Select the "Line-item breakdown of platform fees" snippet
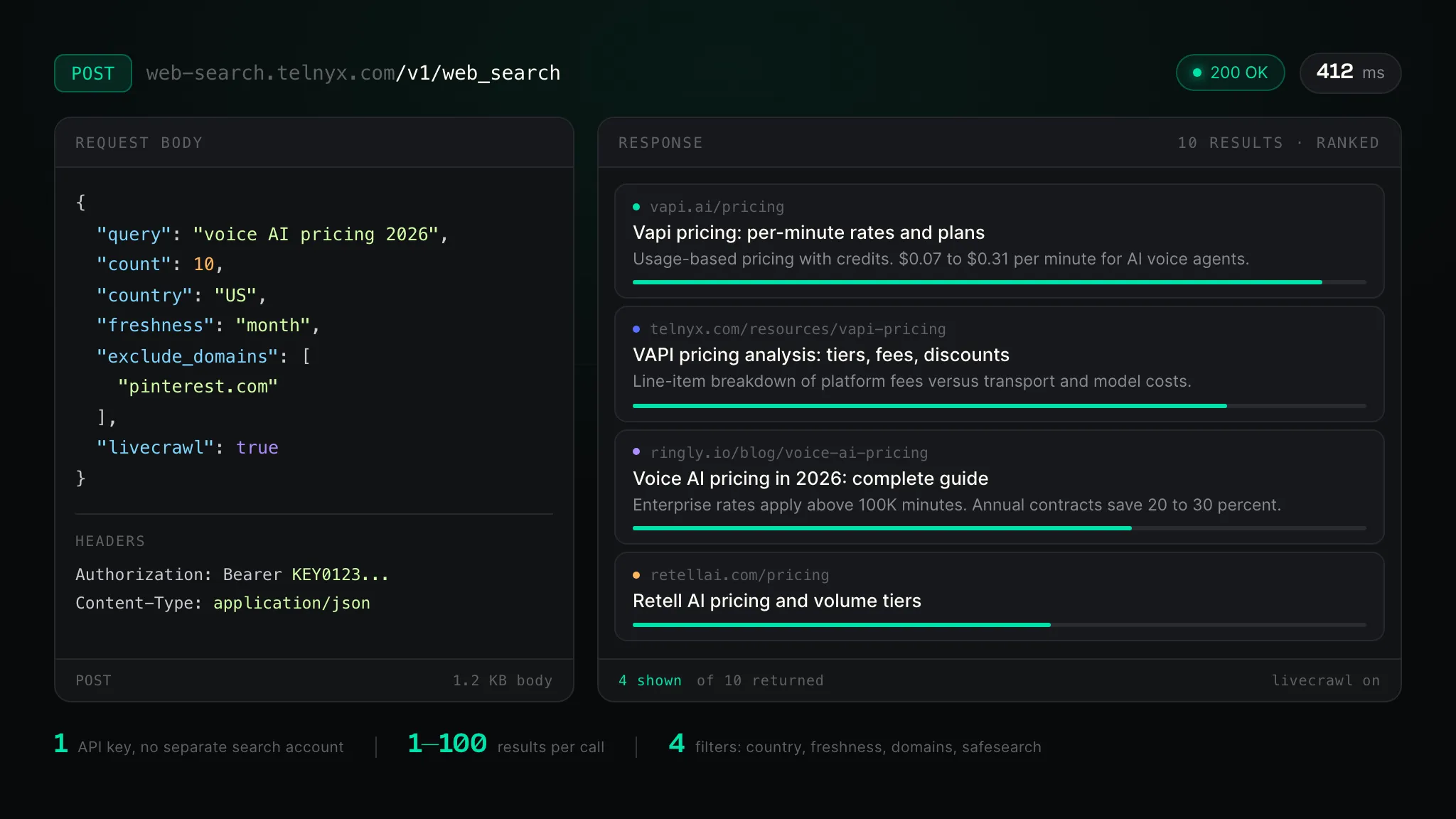Image resolution: width=1456 pixels, height=819 pixels. coord(911,381)
